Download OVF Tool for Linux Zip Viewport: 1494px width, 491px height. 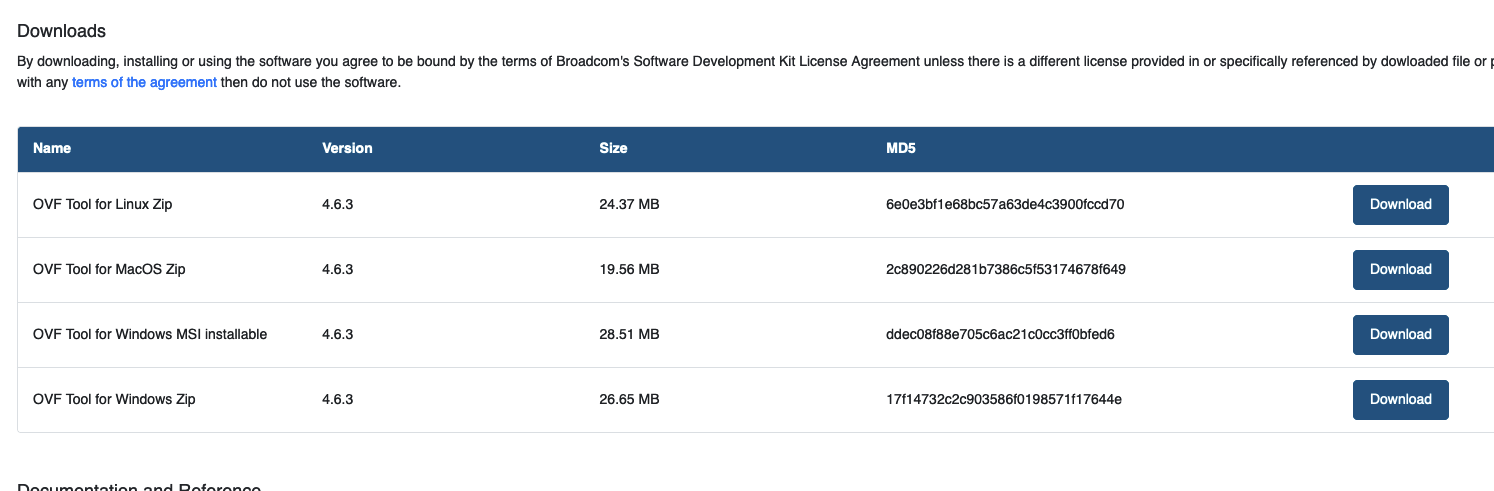pyautogui.click(x=1400, y=205)
